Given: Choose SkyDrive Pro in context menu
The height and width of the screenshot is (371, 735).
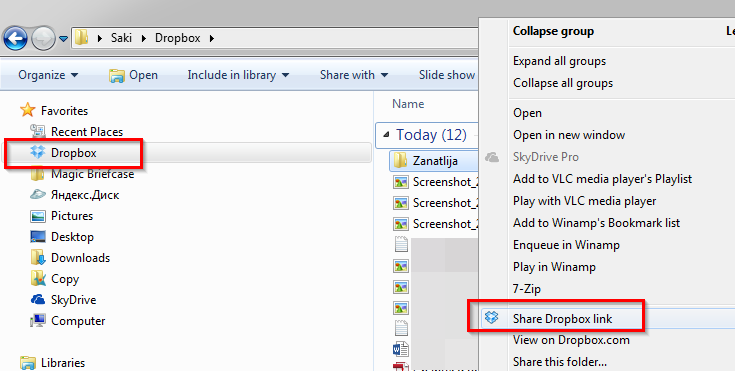Looking at the screenshot, I should pos(546,157).
